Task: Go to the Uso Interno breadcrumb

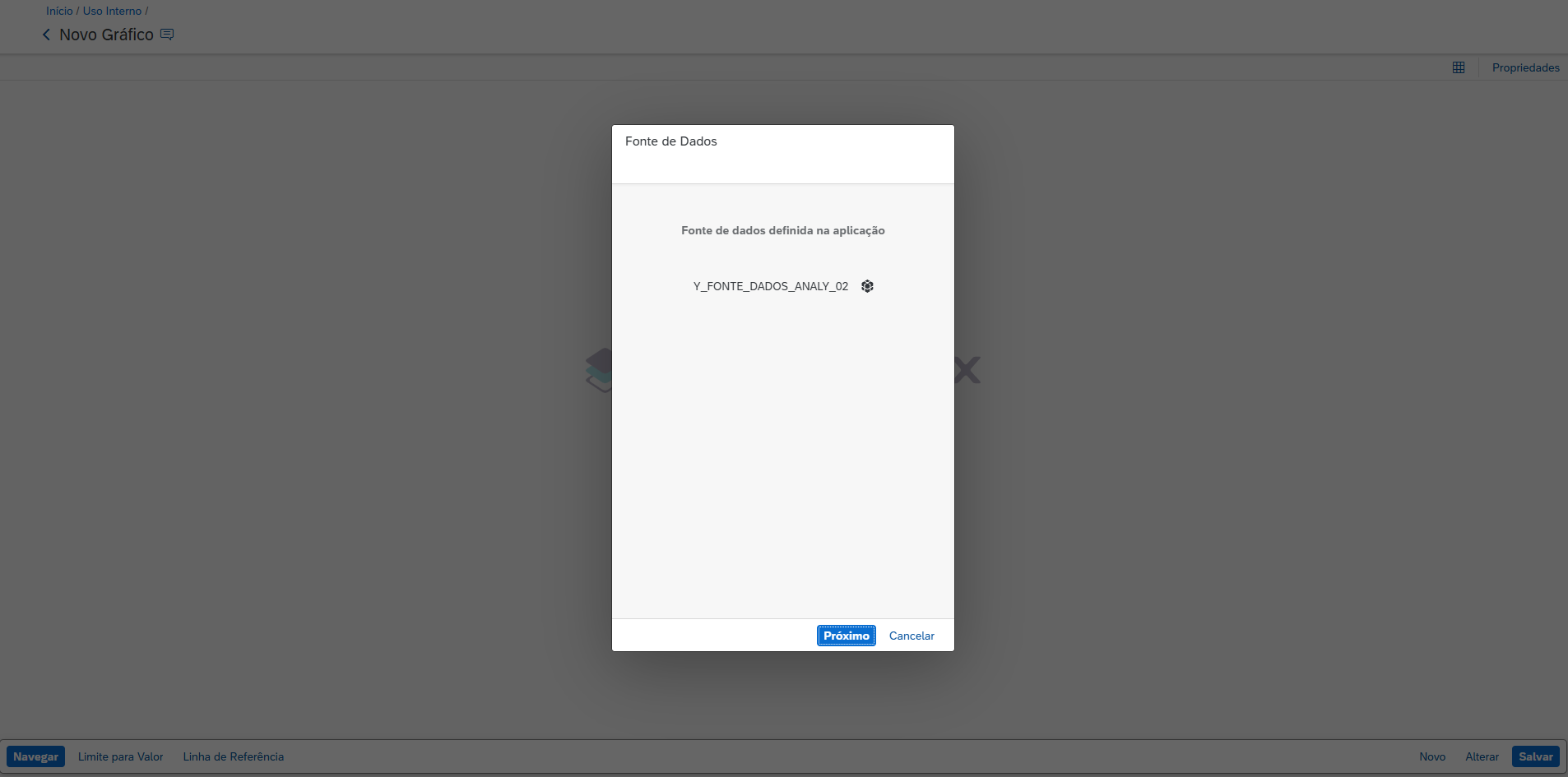Action: coord(112,11)
